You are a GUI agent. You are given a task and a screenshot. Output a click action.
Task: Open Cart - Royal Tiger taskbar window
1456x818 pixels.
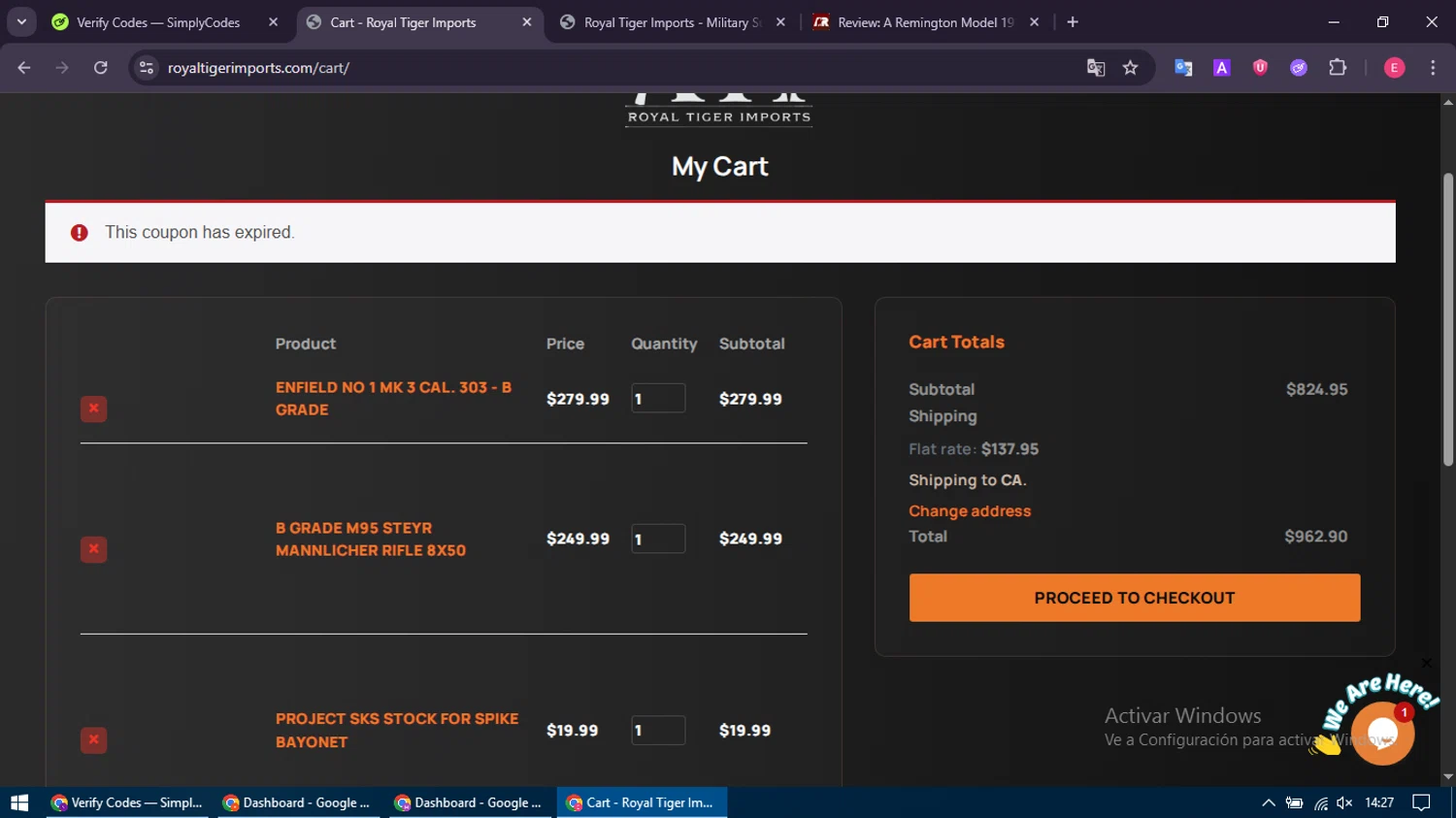pos(642,802)
